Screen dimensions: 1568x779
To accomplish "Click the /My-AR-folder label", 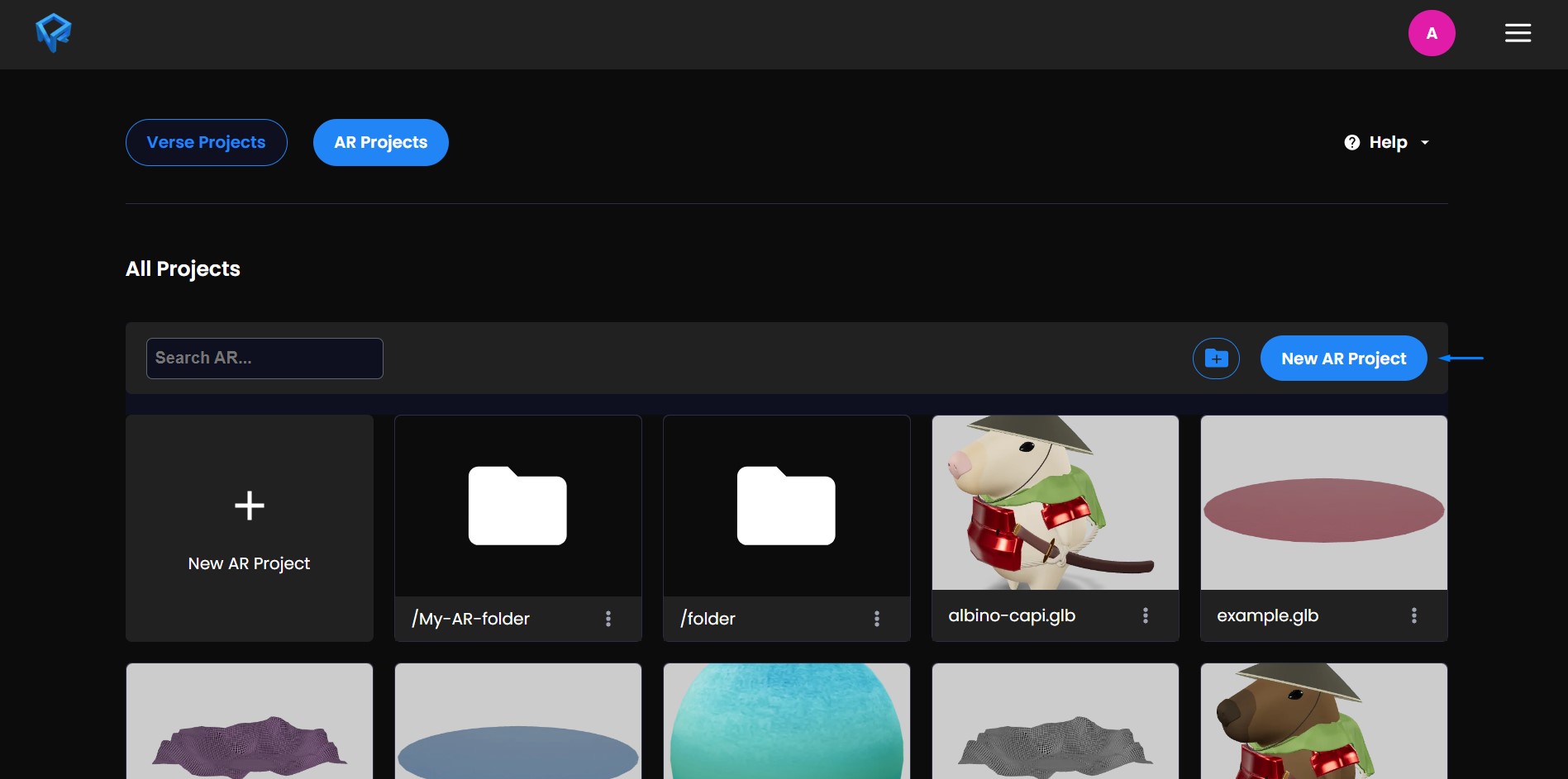I will click(x=471, y=619).
